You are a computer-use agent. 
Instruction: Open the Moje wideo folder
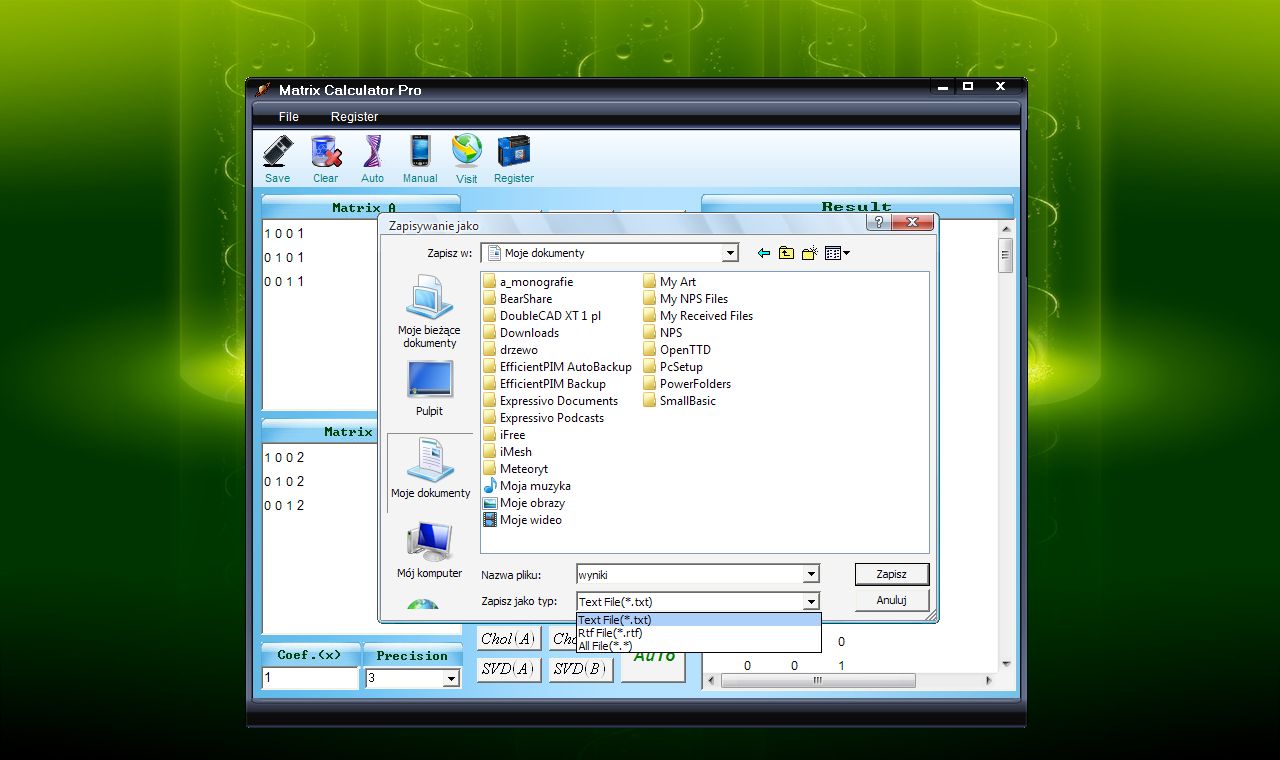pos(523,520)
